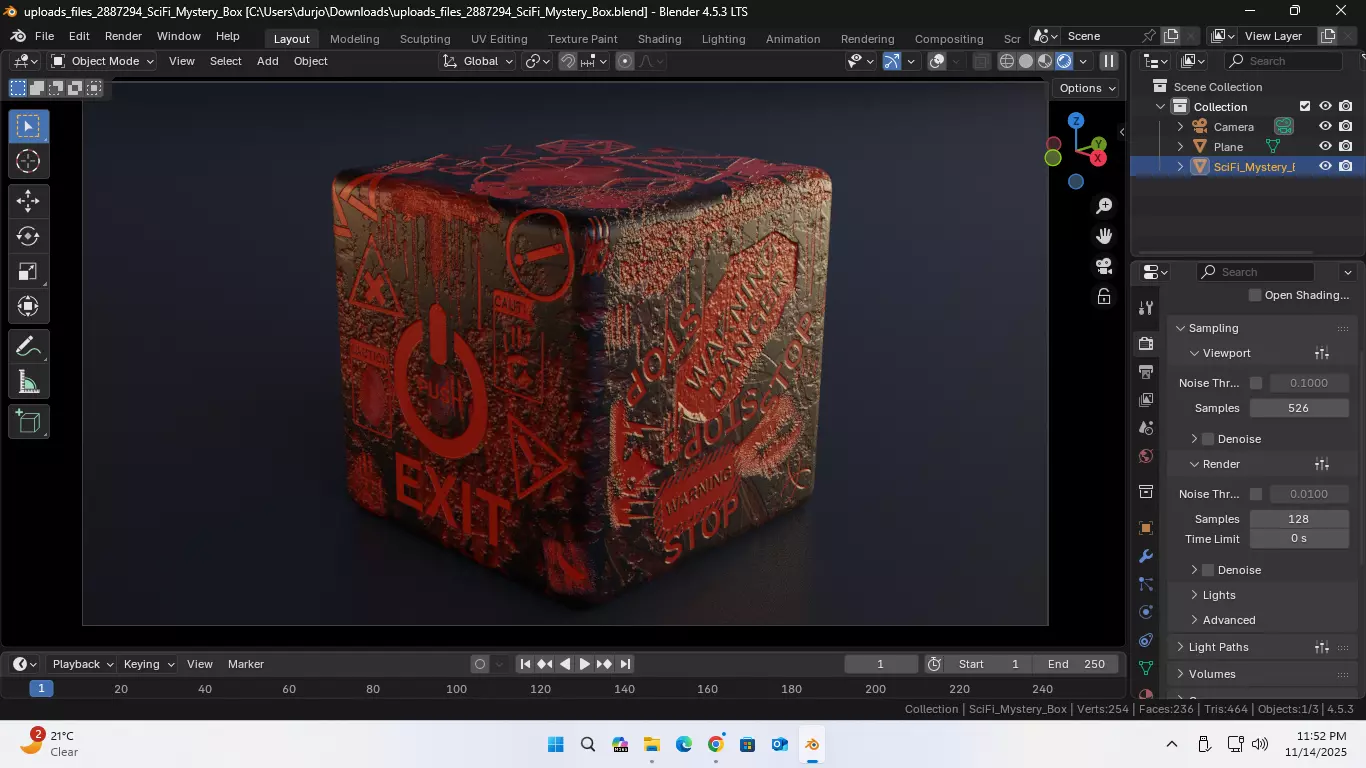The height and width of the screenshot is (768, 1366).
Task: Play the animation forward
Action: (584, 664)
